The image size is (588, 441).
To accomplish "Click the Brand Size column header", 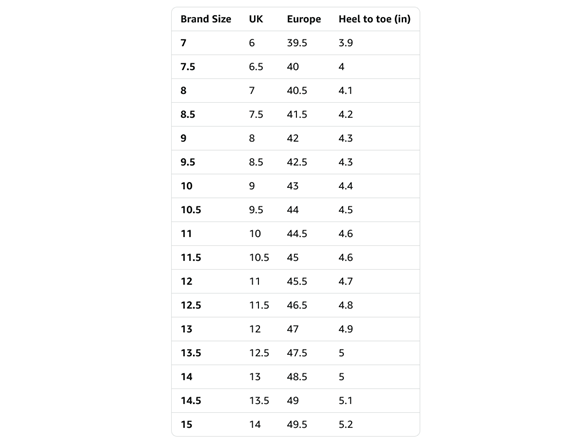I will [x=206, y=19].
